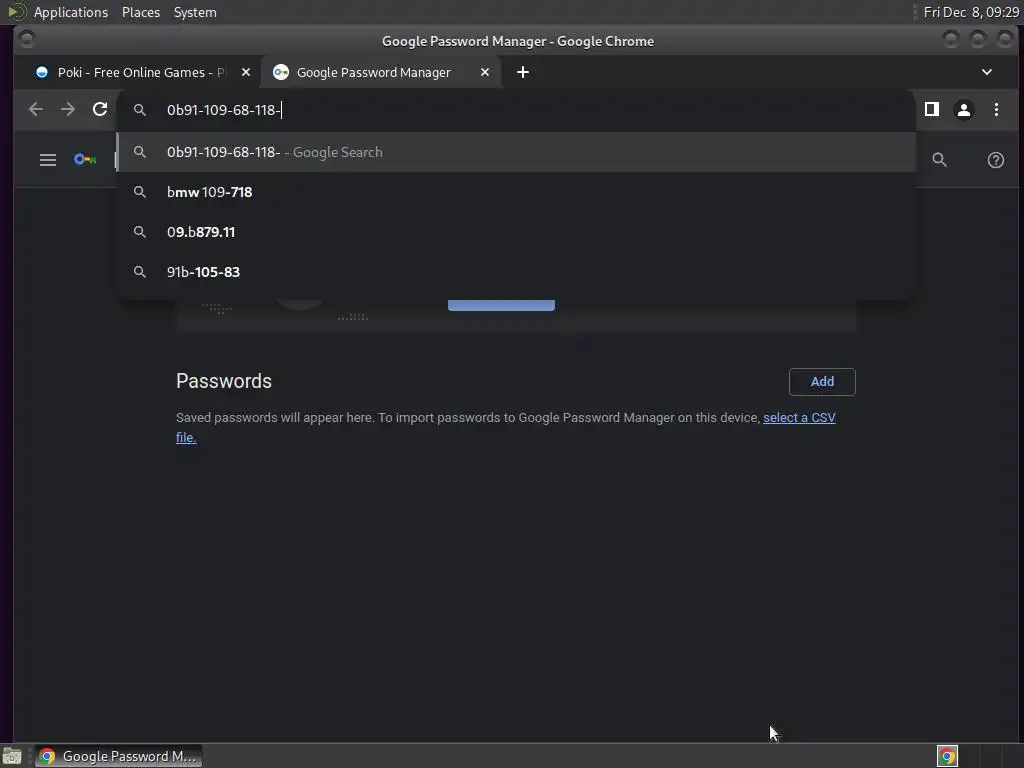
Task: Expand the tab search chevron
Action: [x=987, y=72]
